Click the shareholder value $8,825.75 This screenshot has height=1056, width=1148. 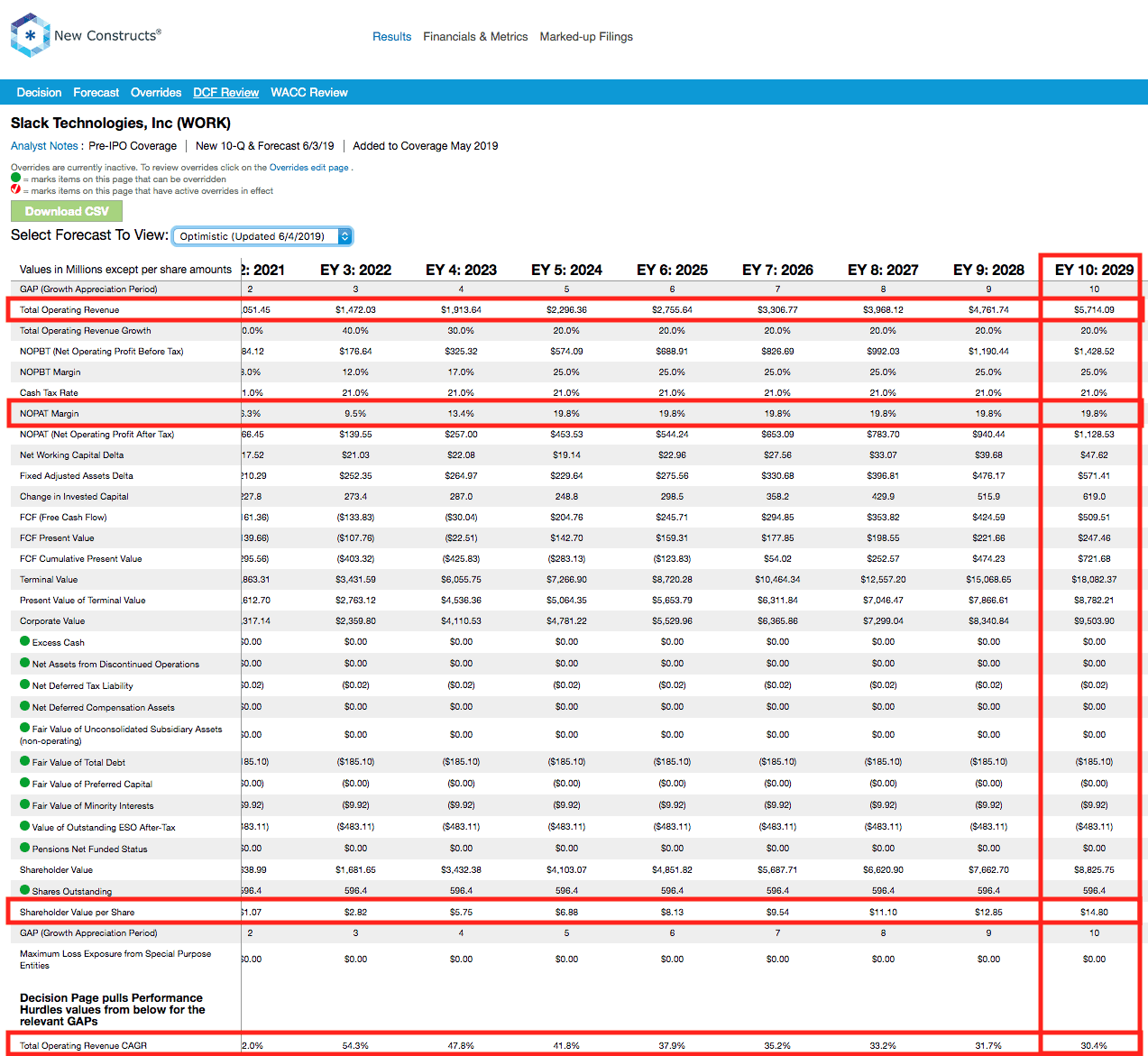1094,870
